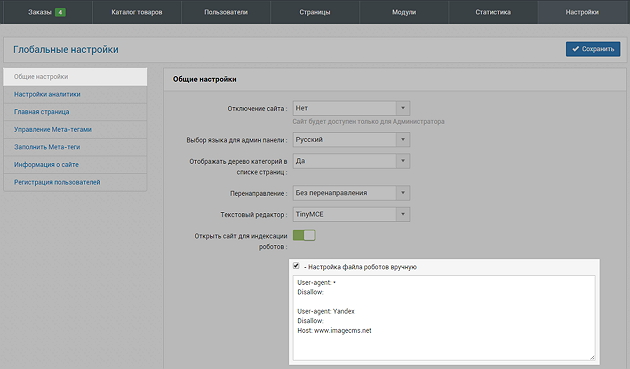630x369 pixels.
Task: Open the Модули menu
Action: point(404,12)
